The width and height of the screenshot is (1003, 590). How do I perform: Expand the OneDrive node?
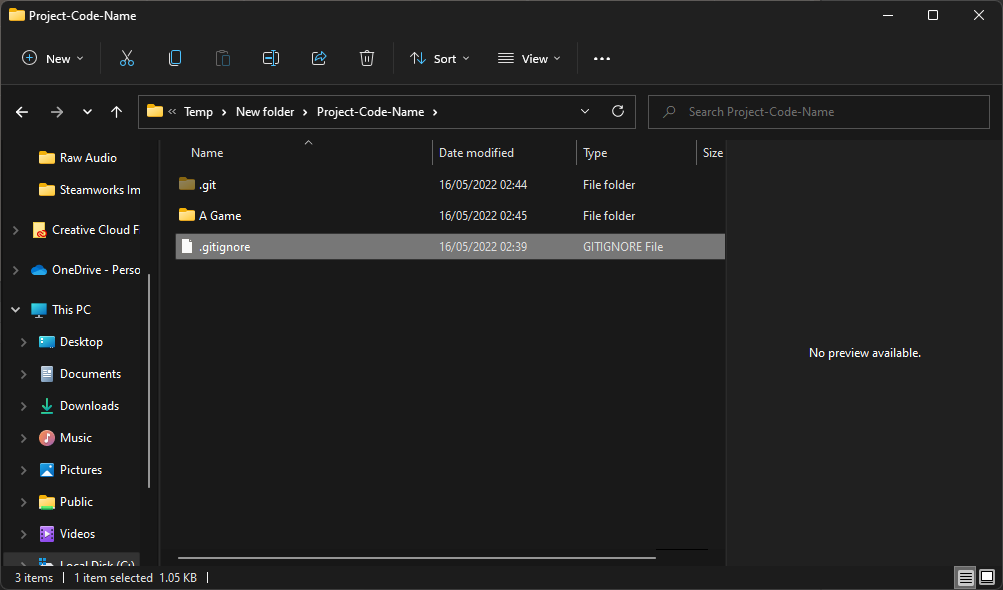point(15,270)
